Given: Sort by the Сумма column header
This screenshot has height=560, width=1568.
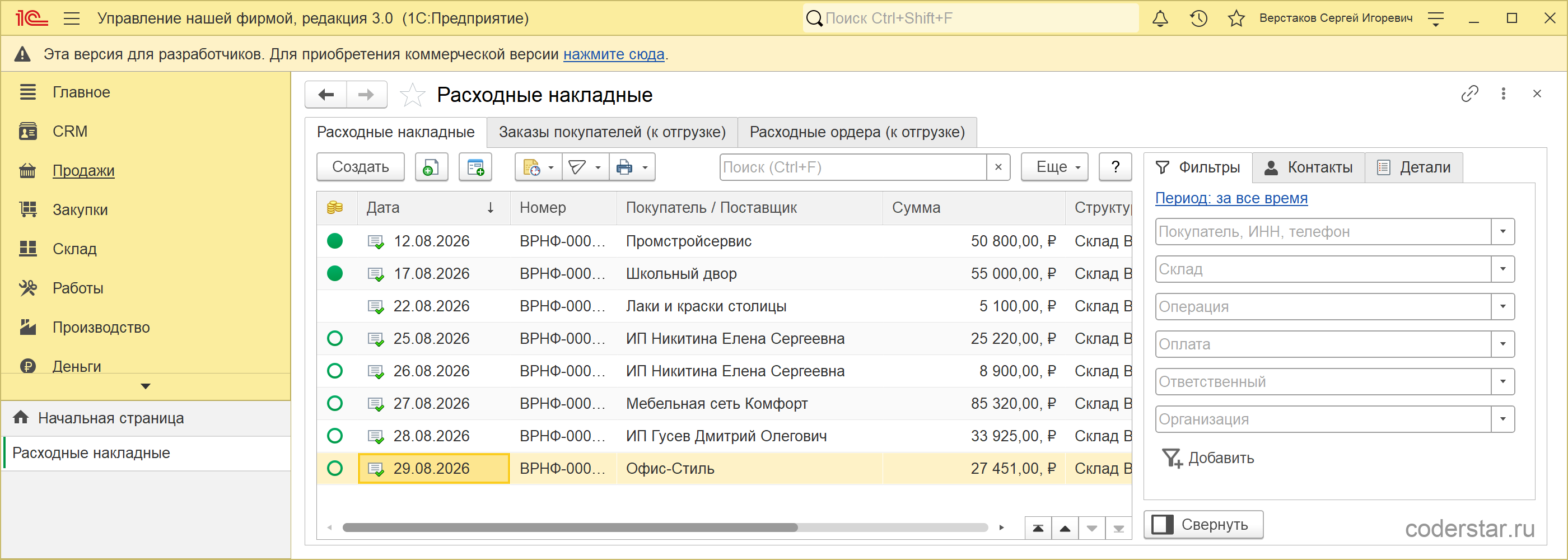Looking at the screenshot, I should [x=973, y=208].
